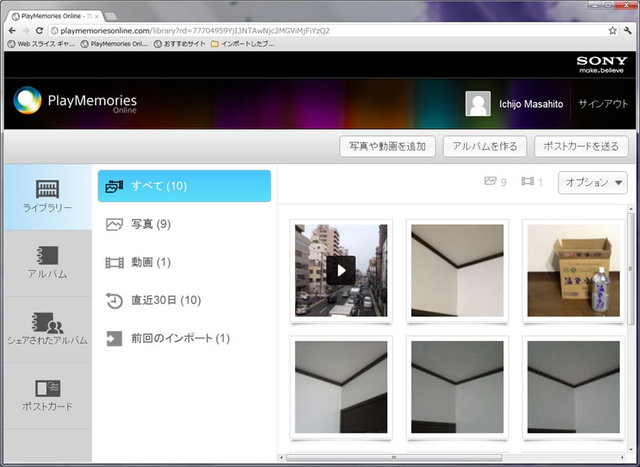Expand the オプション dropdown
The image size is (640, 467).
coord(592,182)
